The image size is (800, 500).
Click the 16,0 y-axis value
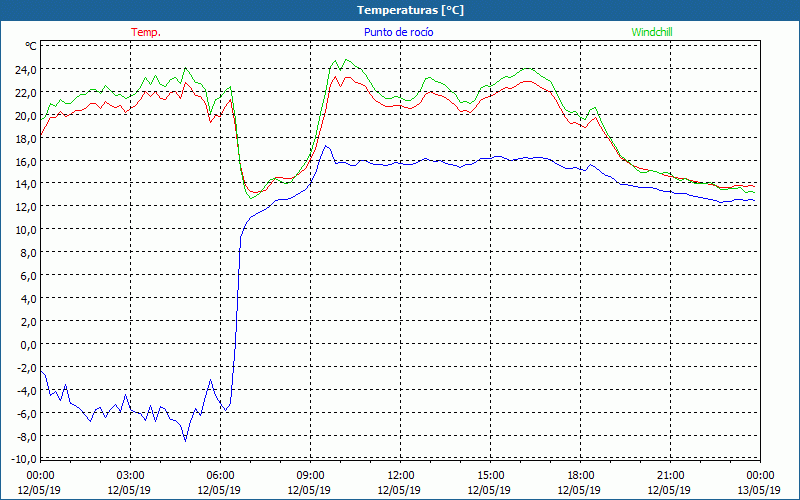(x=26, y=162)
